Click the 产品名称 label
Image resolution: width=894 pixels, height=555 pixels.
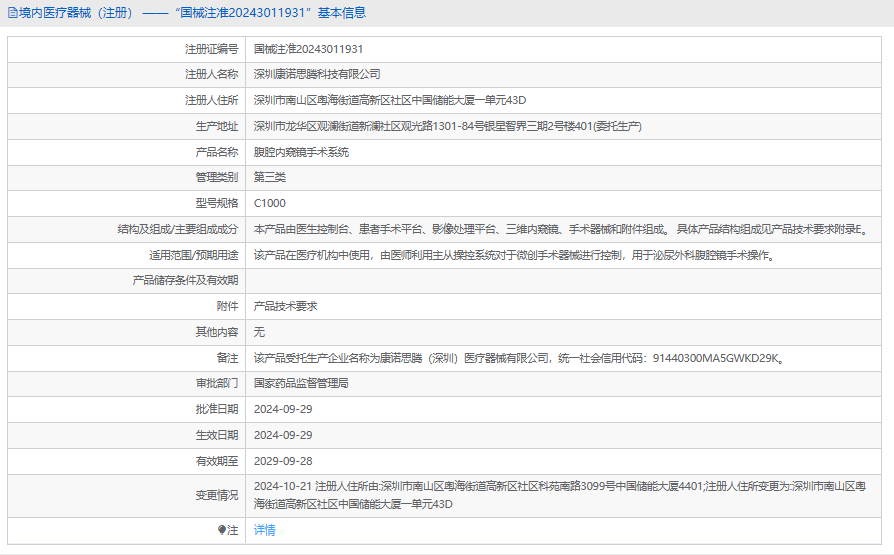tap(217, 152)
